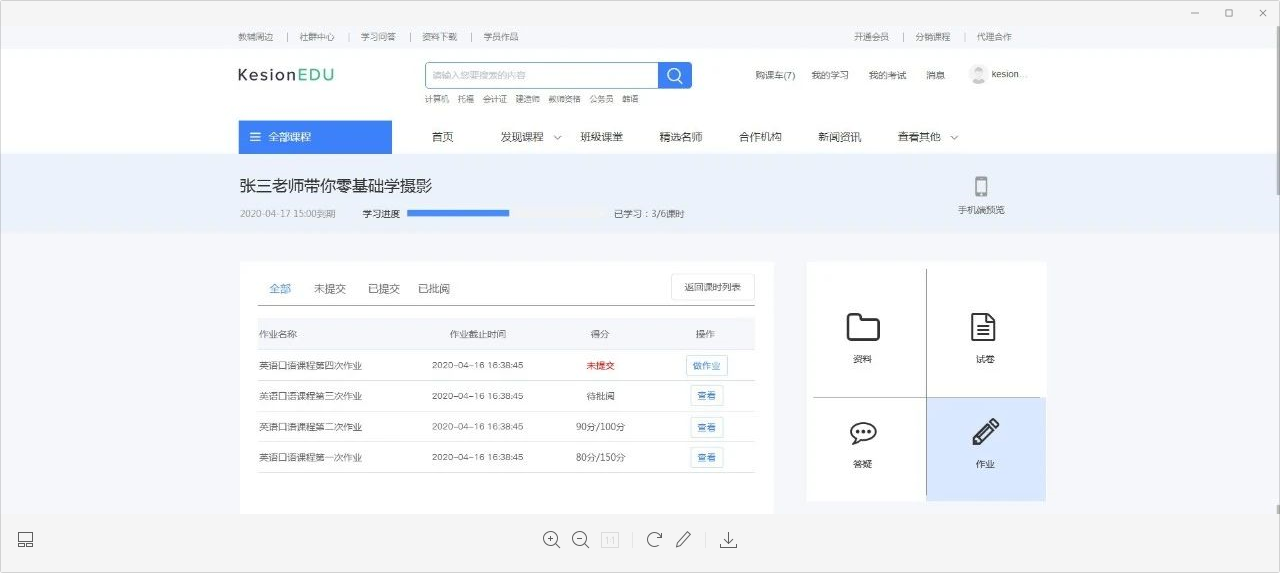Open the 答疑 chat bubble tile
The height and width of the screenshot is (573, 1280).
pos(862,435)
